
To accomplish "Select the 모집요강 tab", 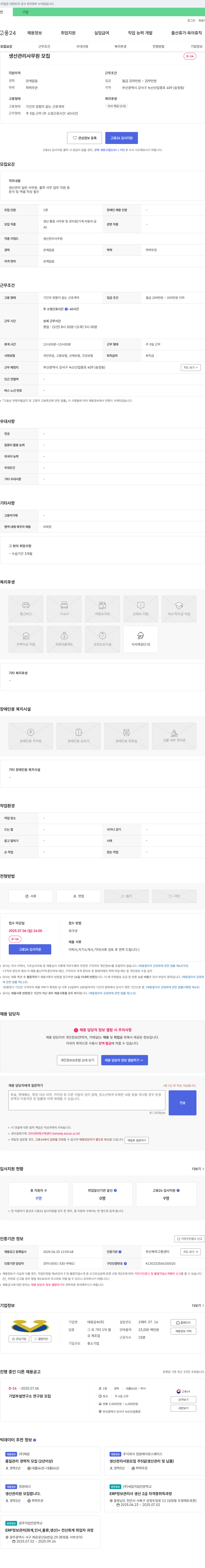I will (x=6, y=46).
